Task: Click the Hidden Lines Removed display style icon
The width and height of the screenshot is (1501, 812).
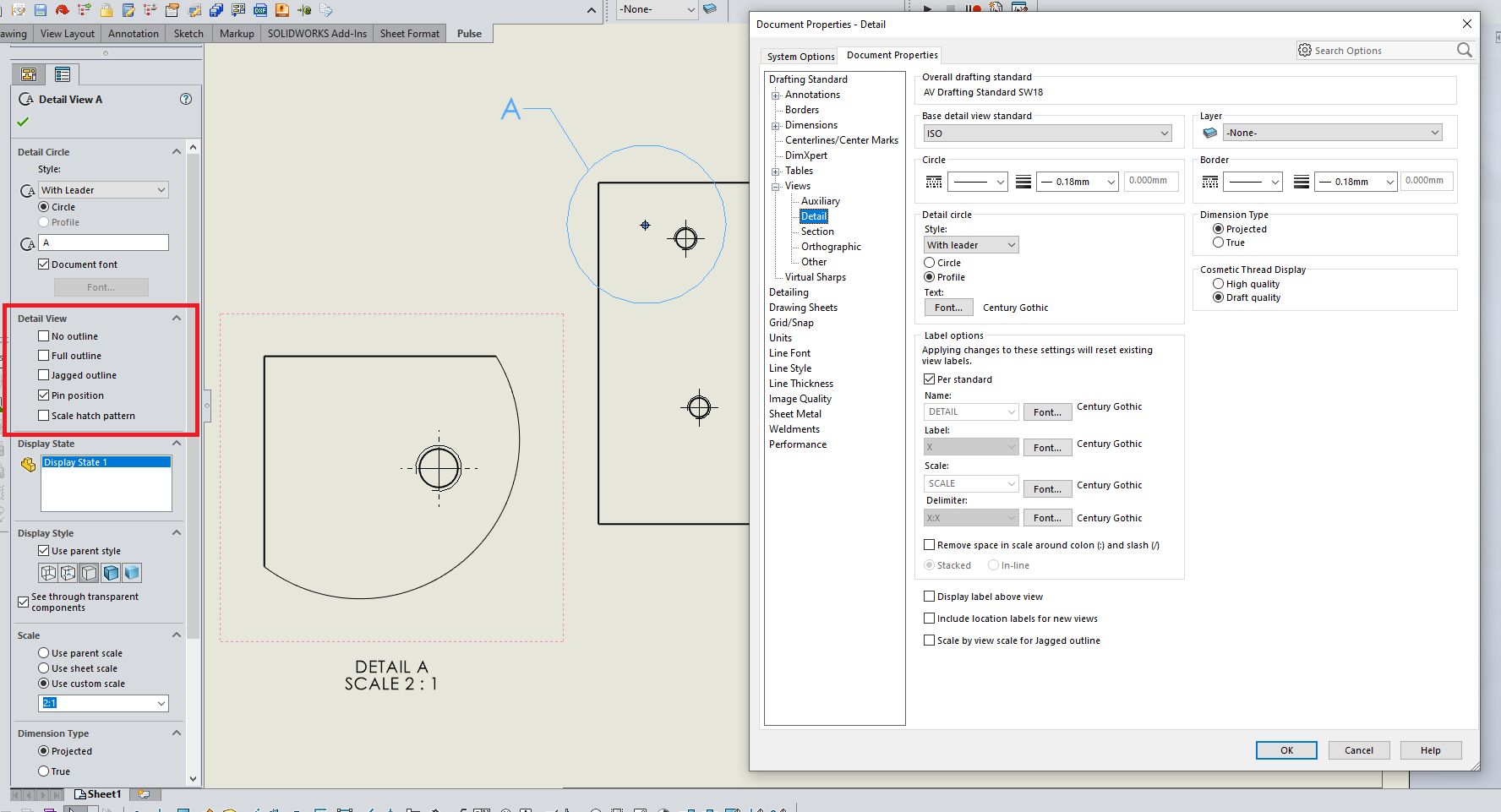Action: (x=90, y=573)
